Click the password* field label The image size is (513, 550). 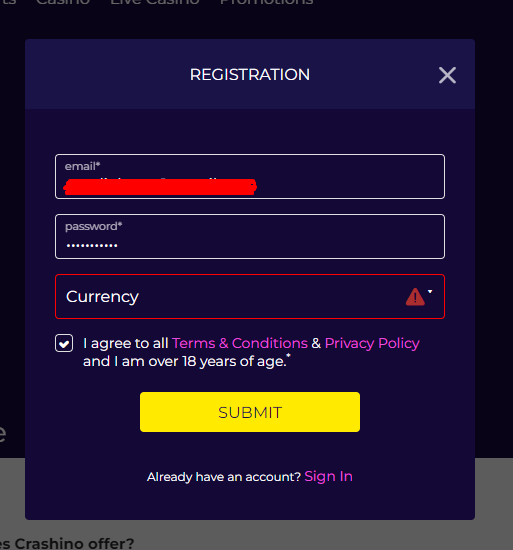94,226
